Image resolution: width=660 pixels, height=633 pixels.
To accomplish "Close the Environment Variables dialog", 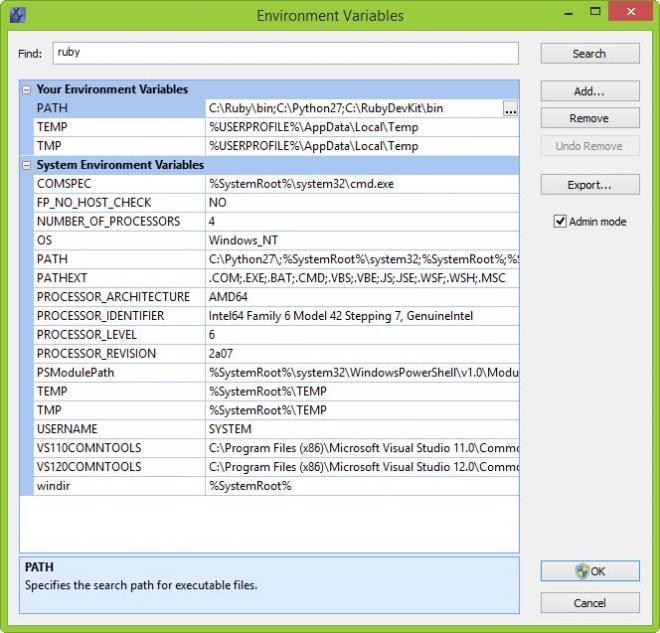I will click(631, 12).
